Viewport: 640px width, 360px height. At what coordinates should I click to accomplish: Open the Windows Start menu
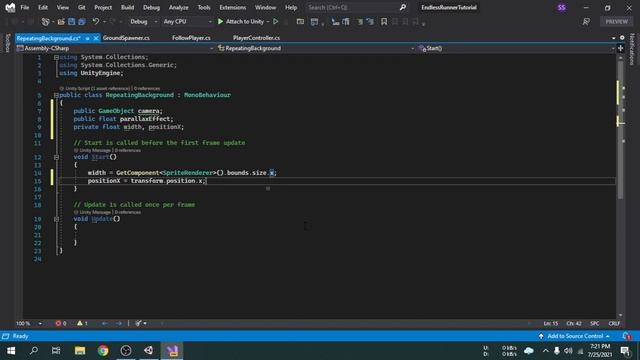pos(11,351)
